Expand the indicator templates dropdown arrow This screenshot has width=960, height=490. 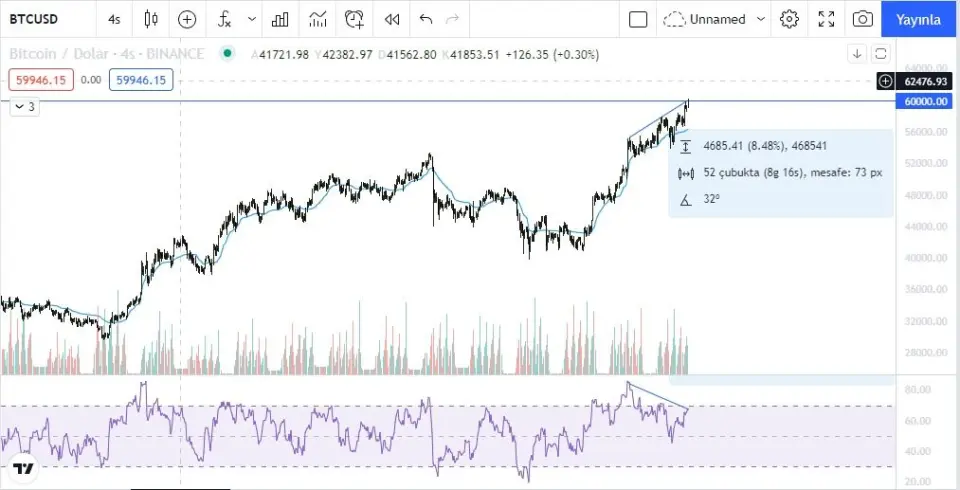coord(252,19)
